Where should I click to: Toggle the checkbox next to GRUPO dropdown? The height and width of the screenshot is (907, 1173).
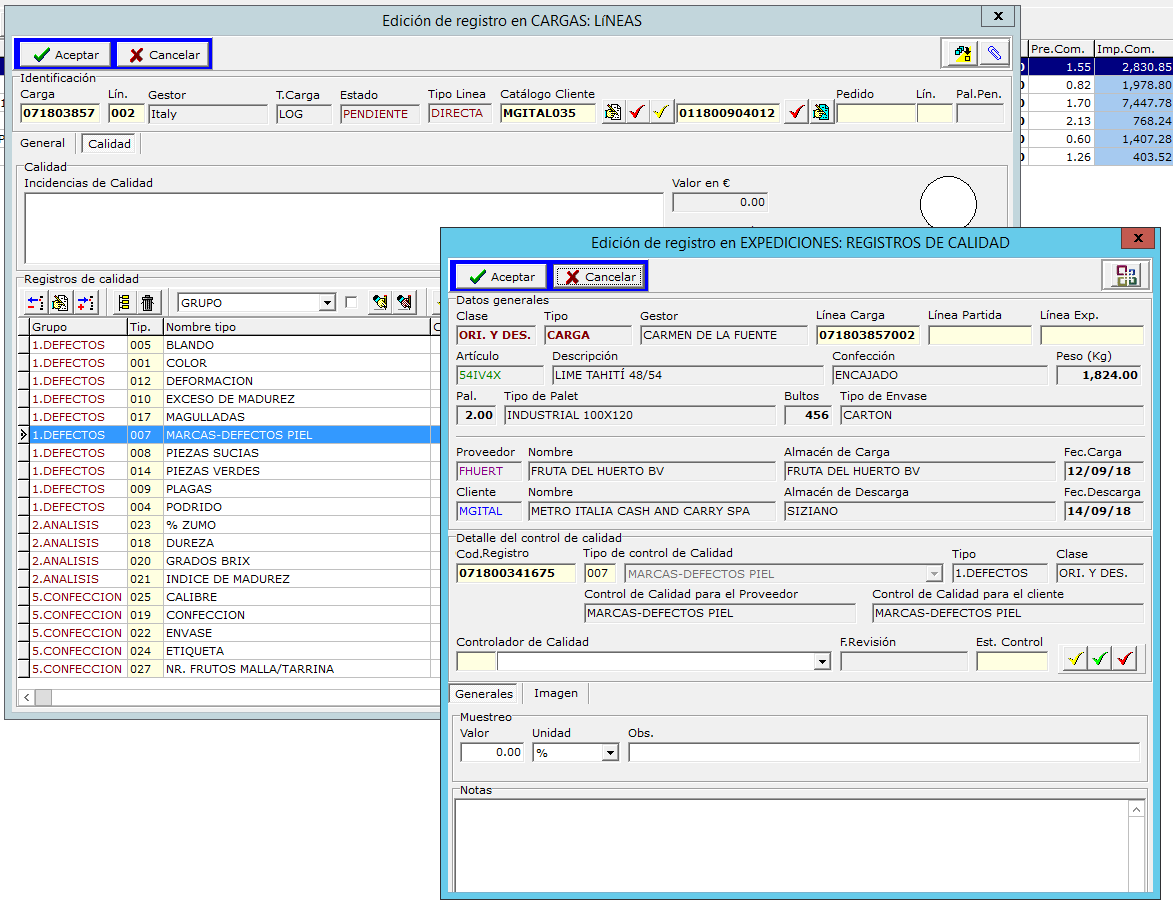point(351,303)
